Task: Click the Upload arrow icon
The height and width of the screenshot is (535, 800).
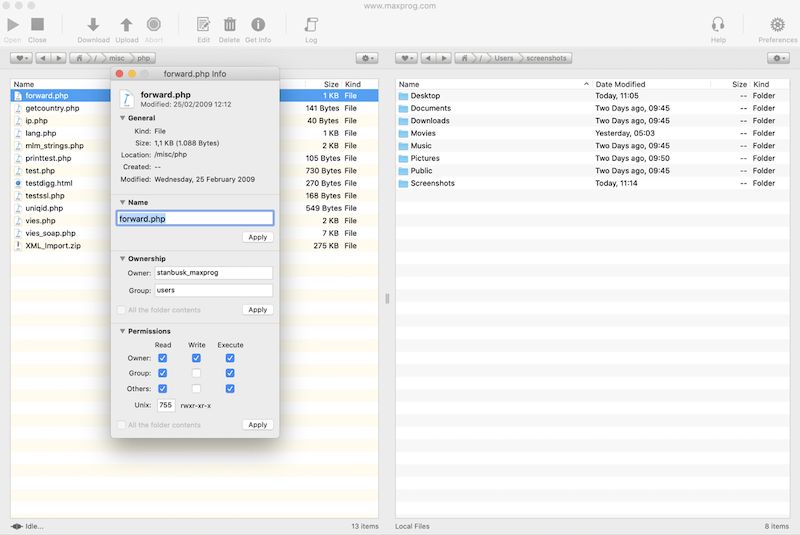Action: point(126,25)
